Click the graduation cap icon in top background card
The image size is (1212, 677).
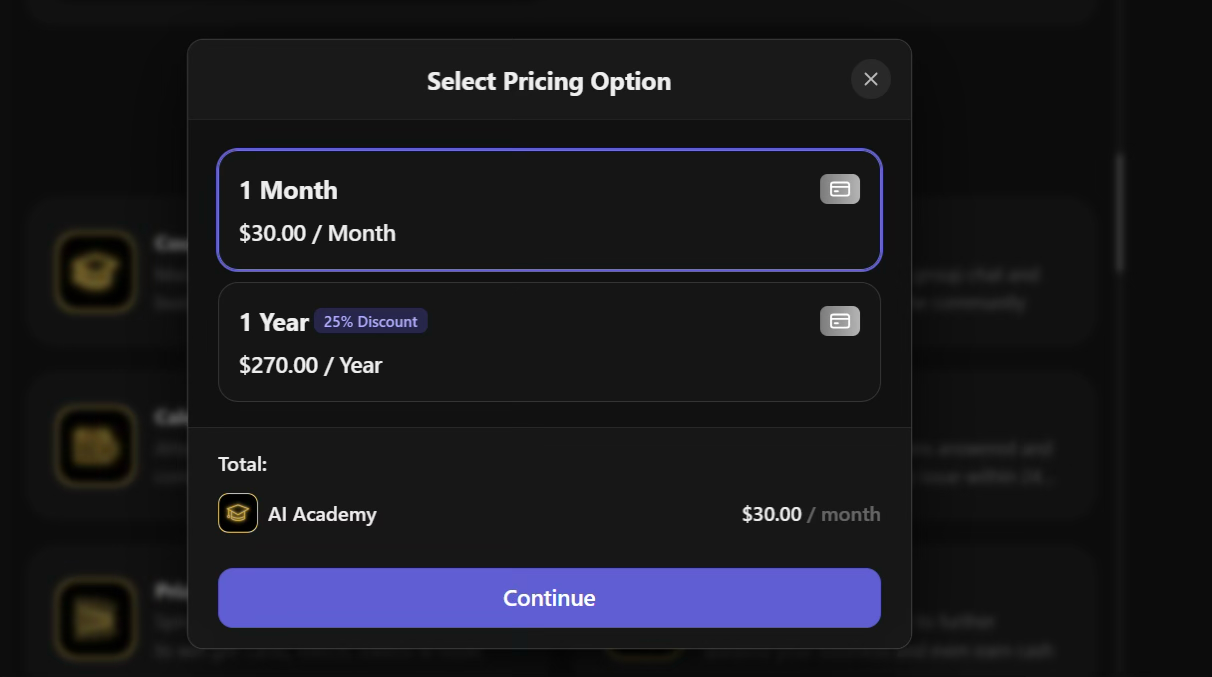(96, 271)
